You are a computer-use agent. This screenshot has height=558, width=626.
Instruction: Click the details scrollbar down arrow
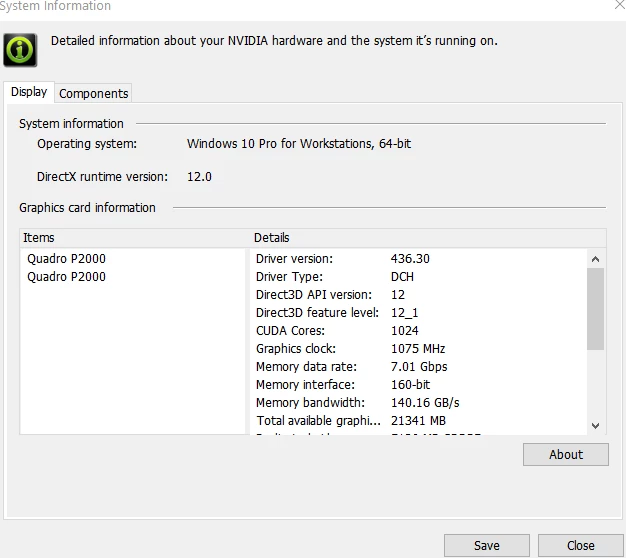point(595,425)
